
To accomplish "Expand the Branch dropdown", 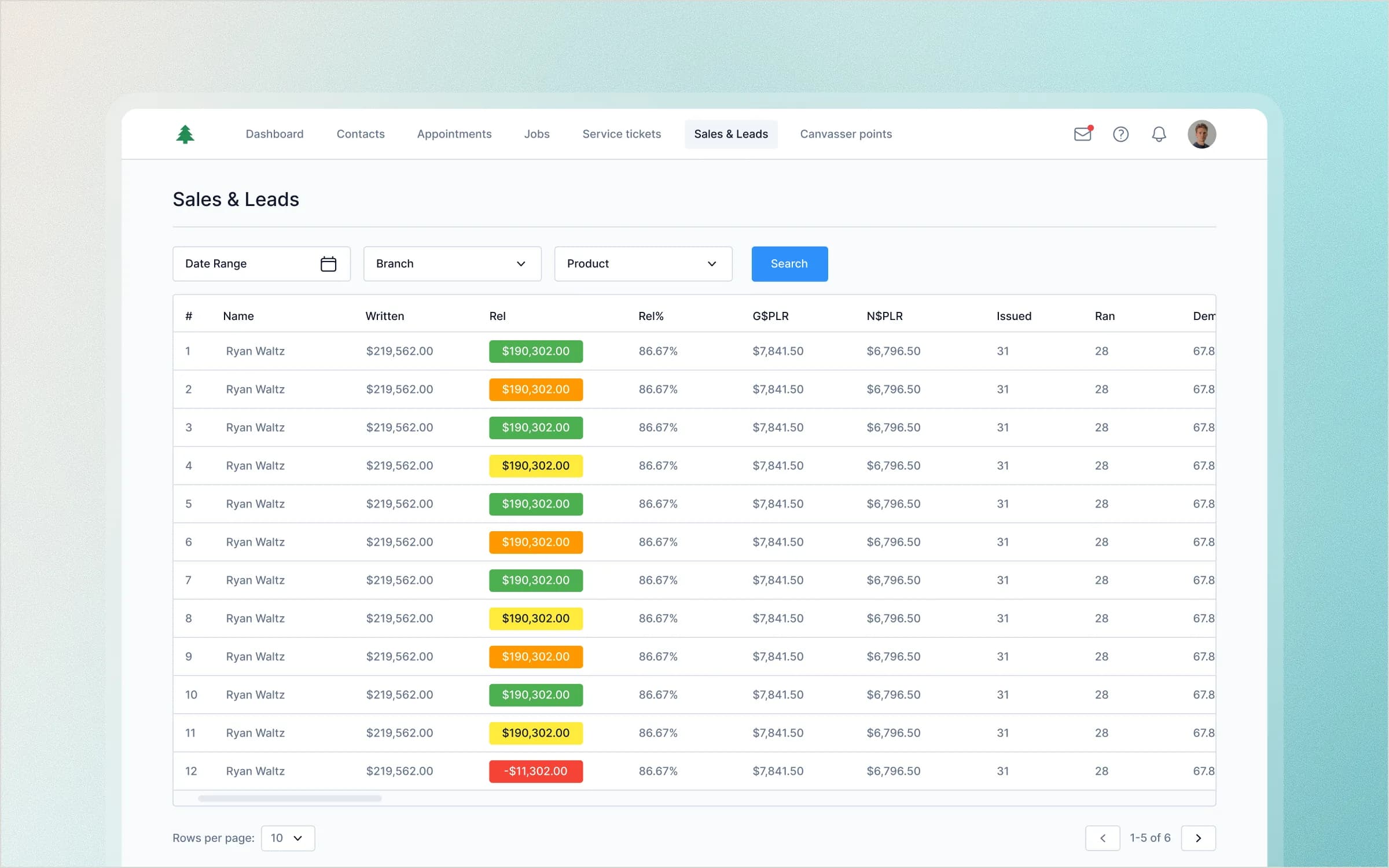I will [x=452, y=264].
